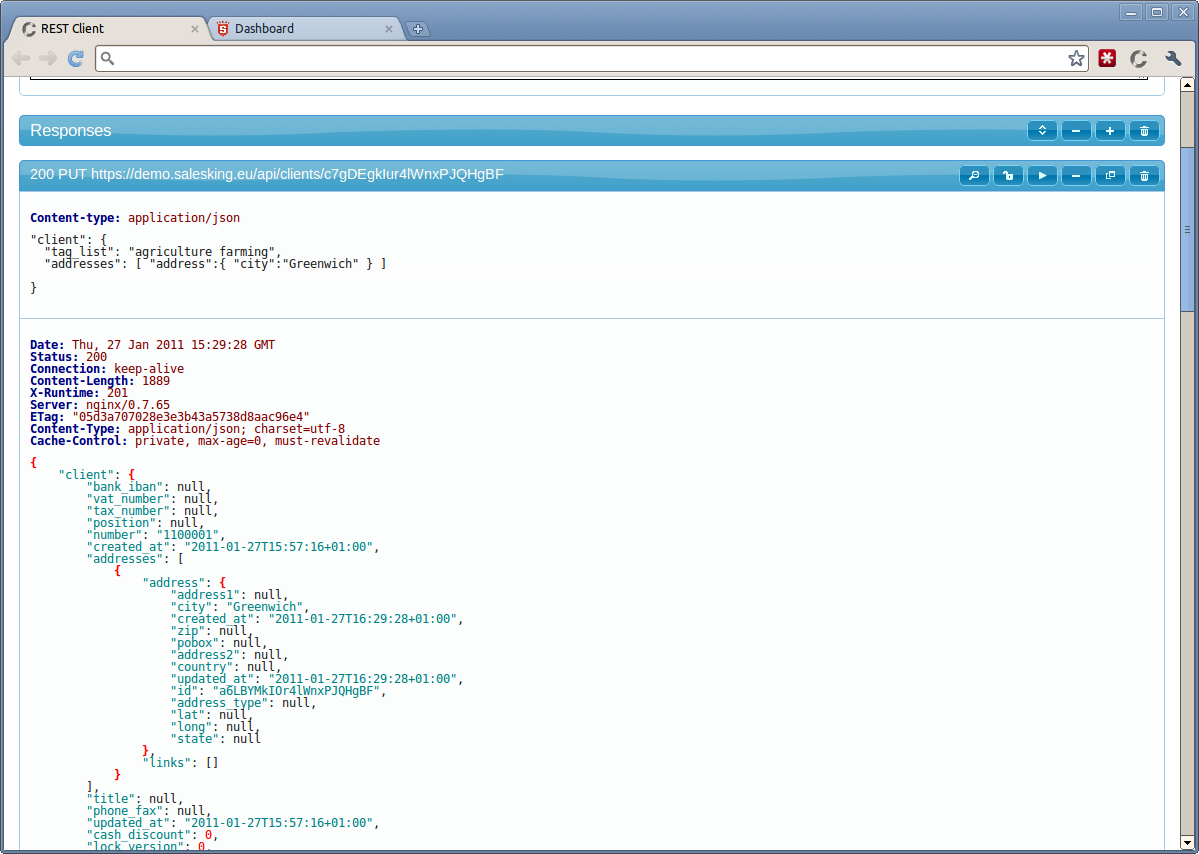This screenshot has width=1199, height=854.
Task: Select the "tax_number": null line
Action: click(x=151, y=511)
